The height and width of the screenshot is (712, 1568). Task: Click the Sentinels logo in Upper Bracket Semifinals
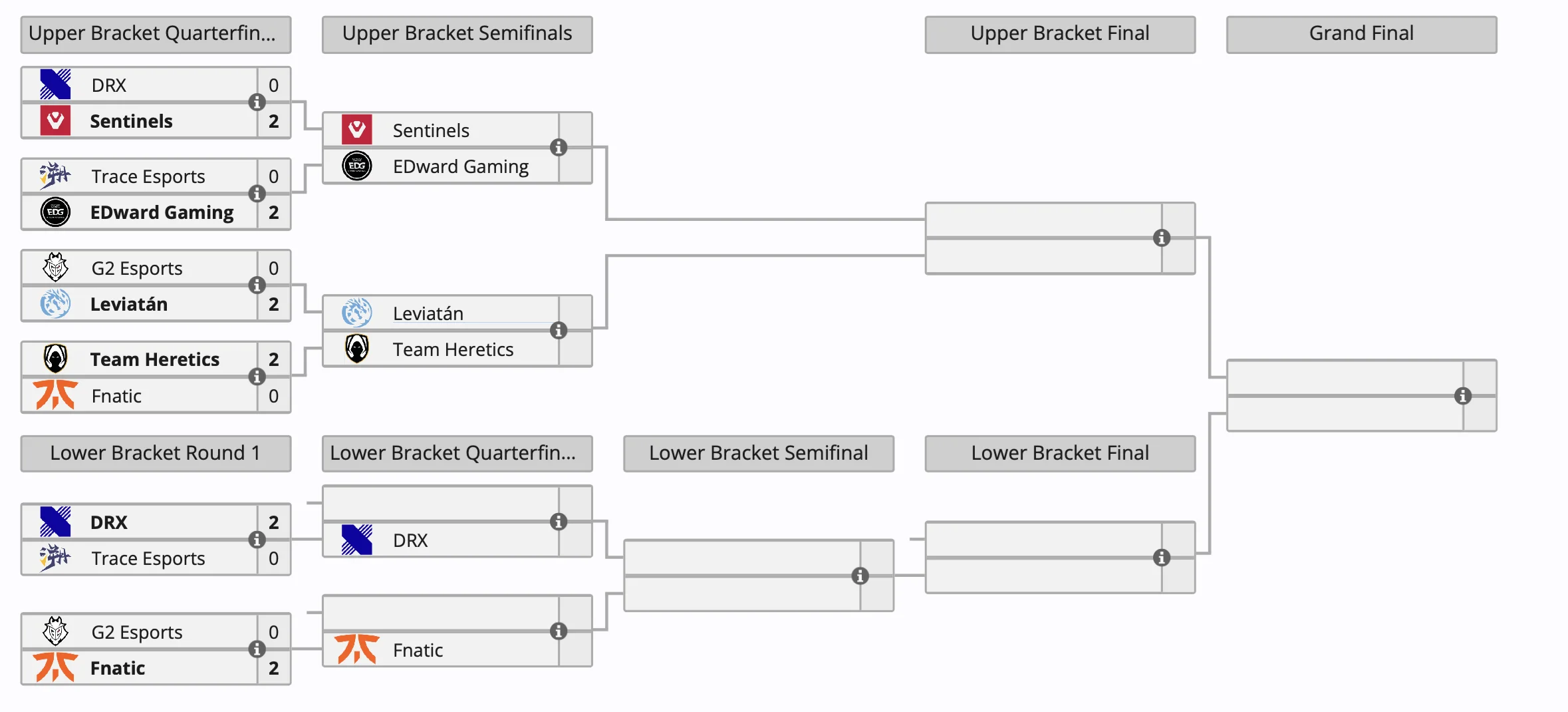tap(357, 130)
